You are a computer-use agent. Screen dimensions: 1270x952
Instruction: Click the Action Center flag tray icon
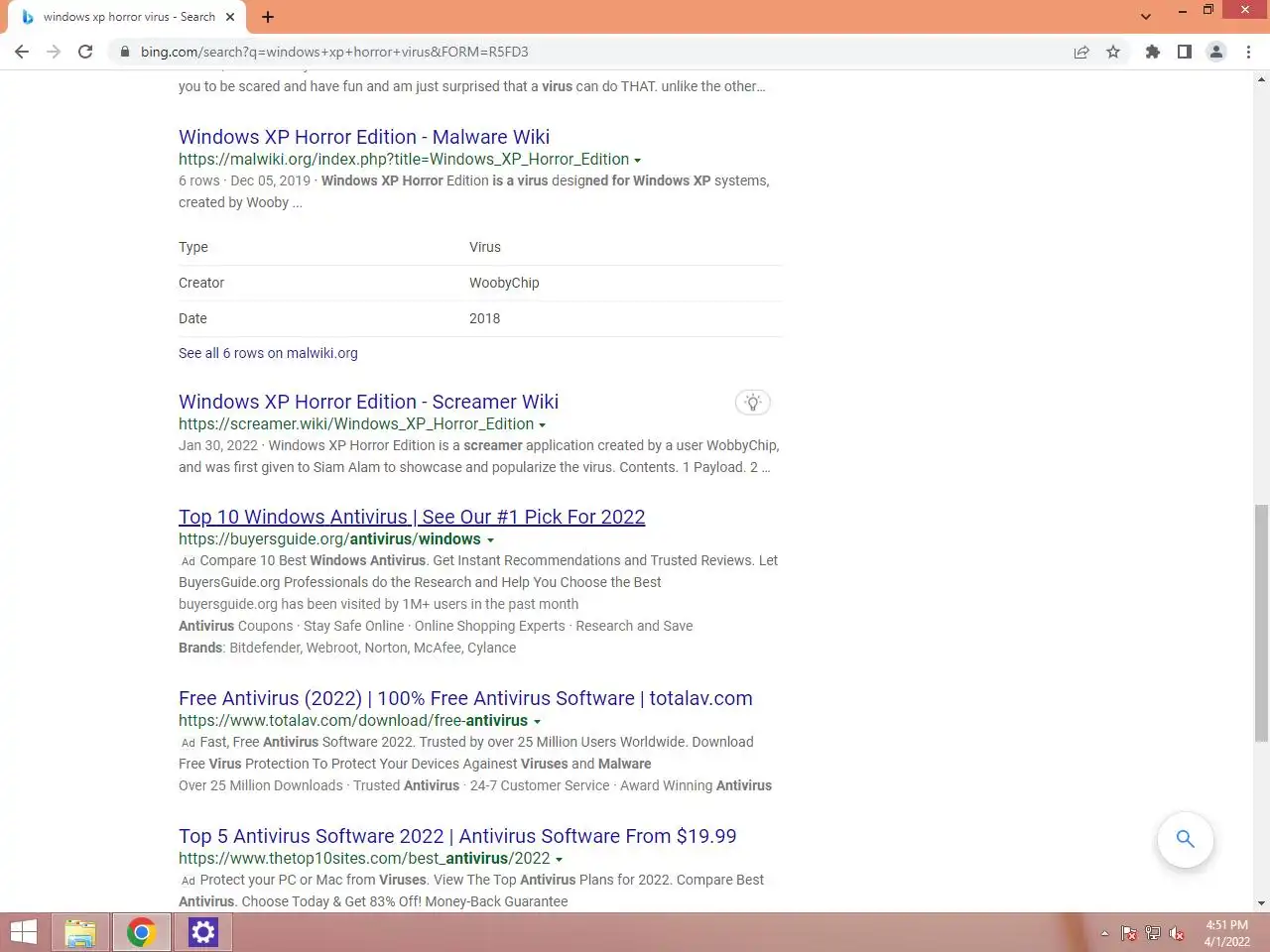1129,933
